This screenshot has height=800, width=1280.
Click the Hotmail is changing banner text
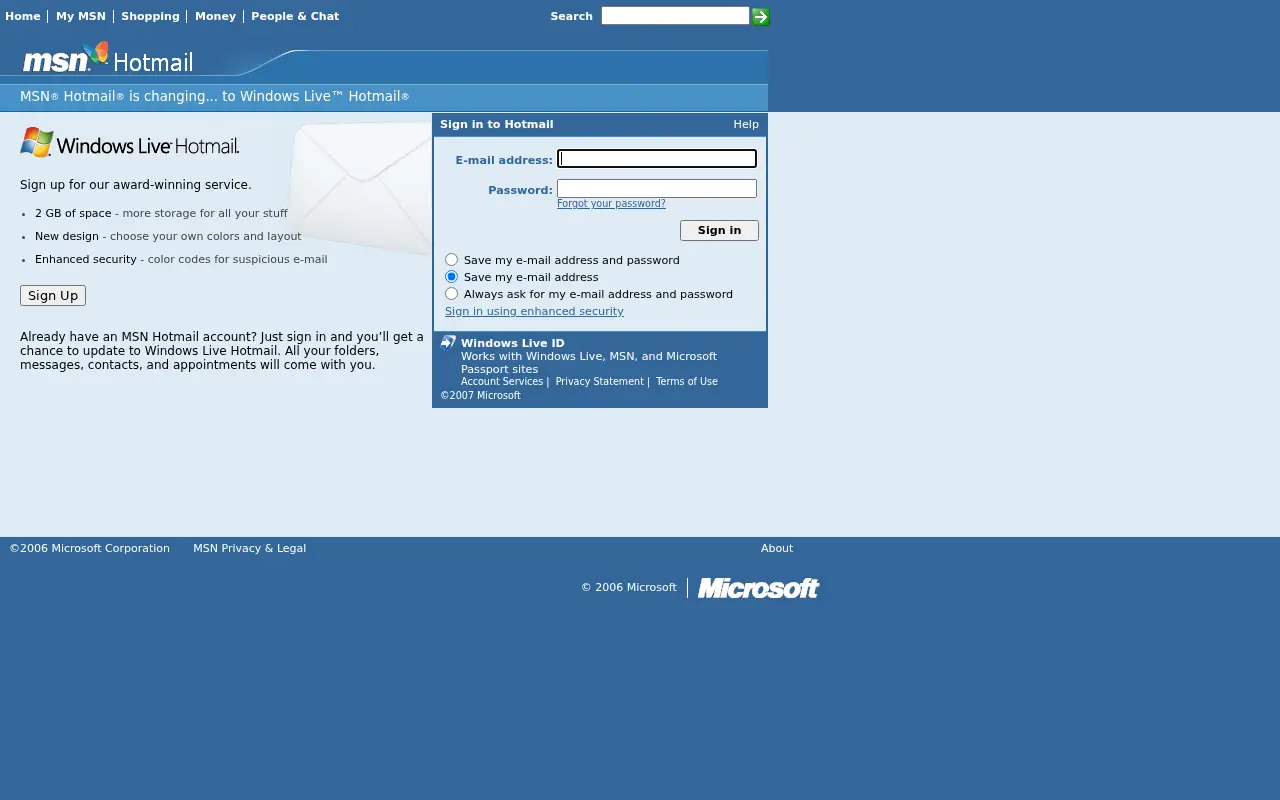tap(215, 97)
